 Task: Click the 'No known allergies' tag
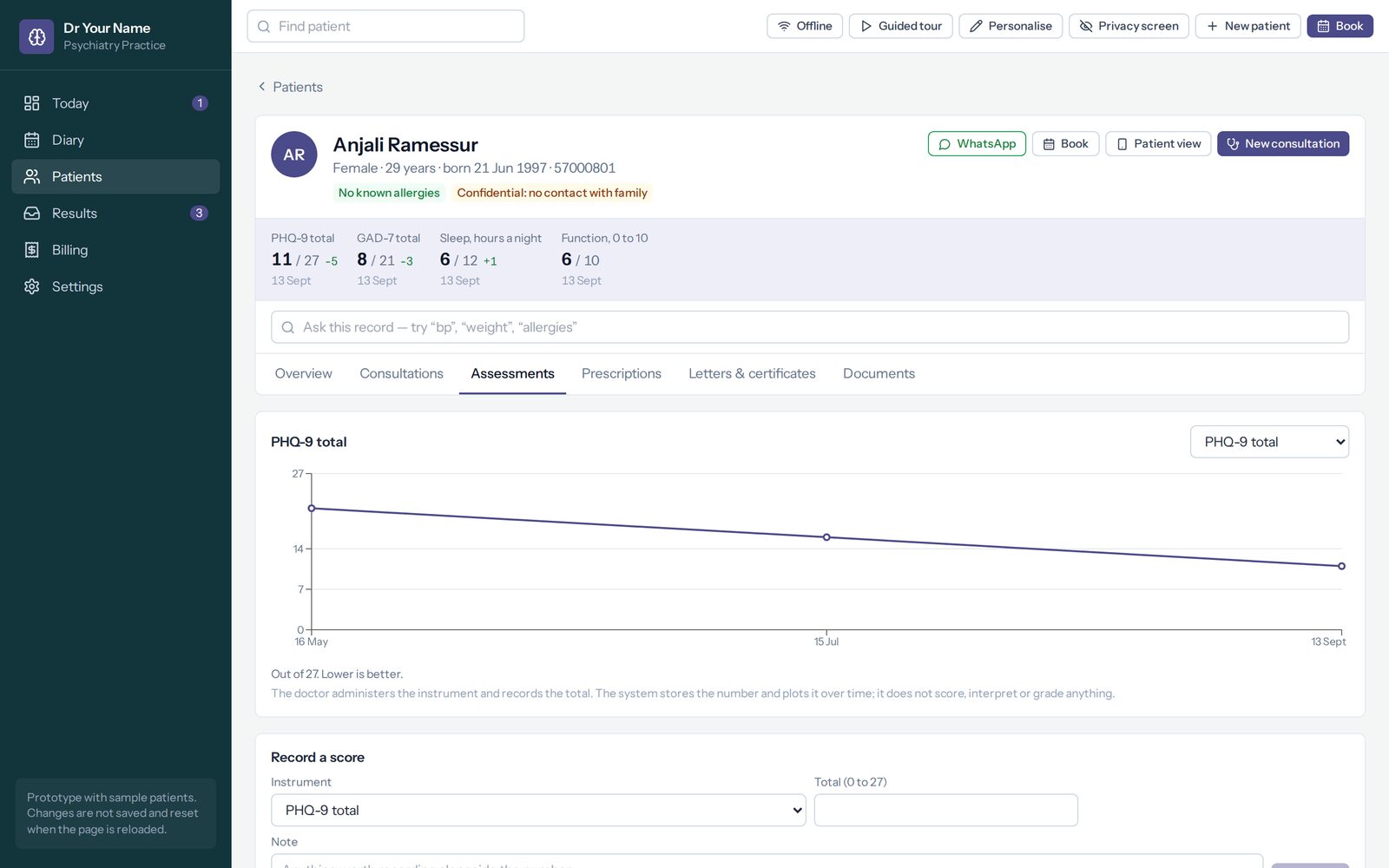[x=389, y=193]
